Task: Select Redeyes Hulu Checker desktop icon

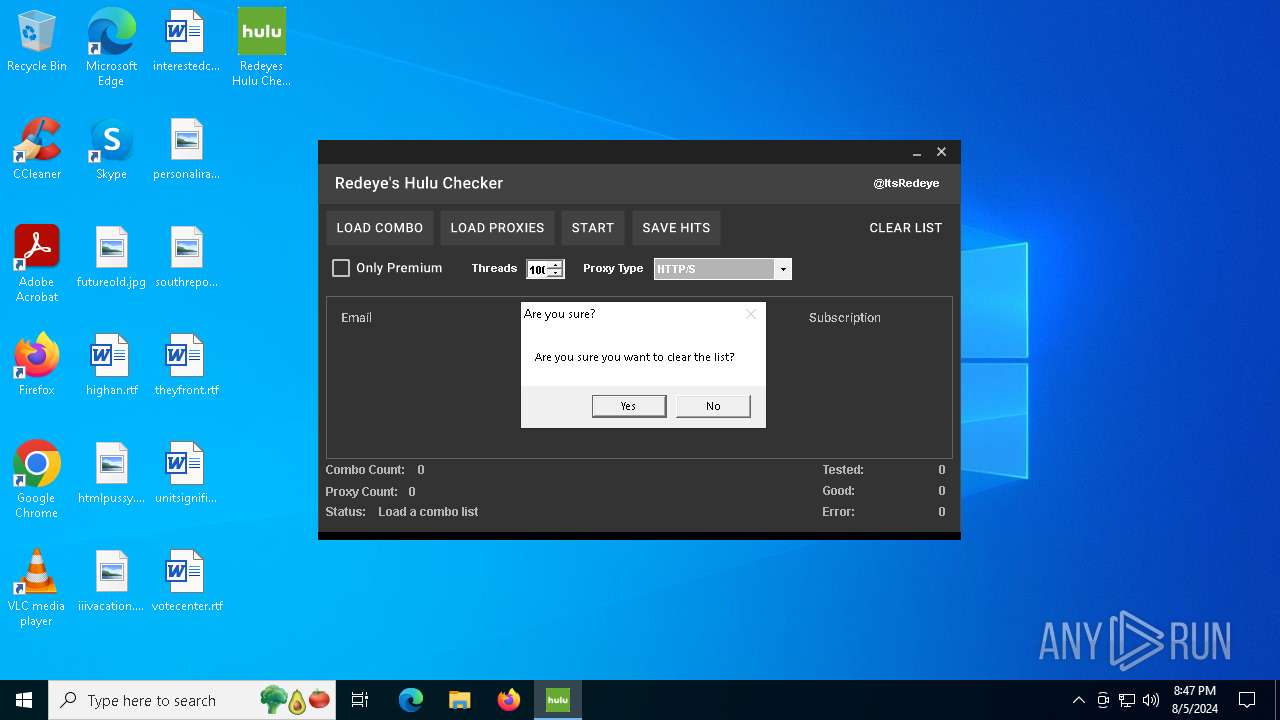Action: click(x=261, y=48)
